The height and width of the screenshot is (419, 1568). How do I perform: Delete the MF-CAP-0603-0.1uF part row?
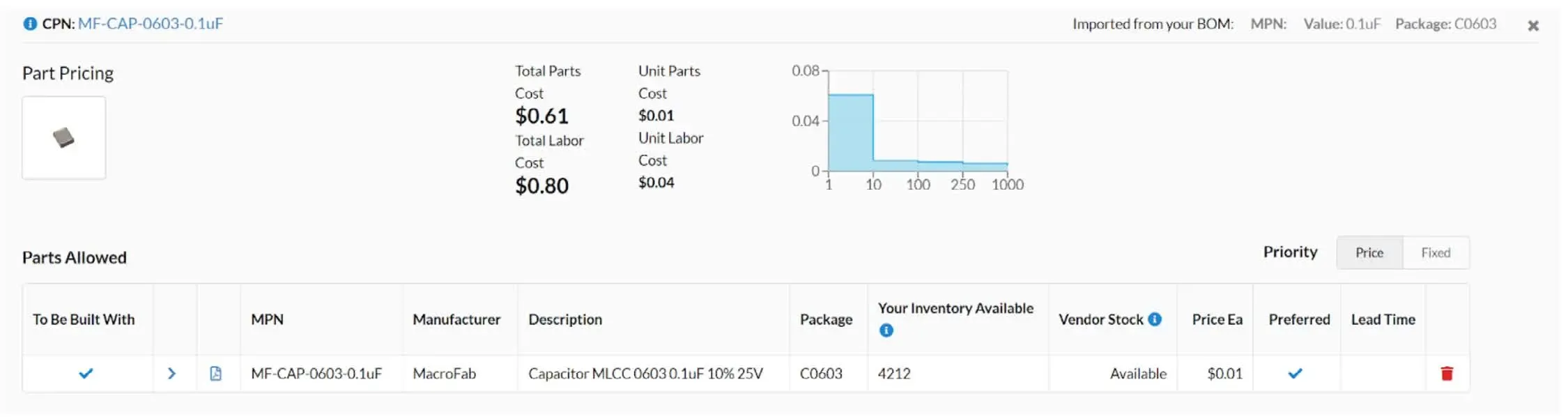(x=1447, y=374)
